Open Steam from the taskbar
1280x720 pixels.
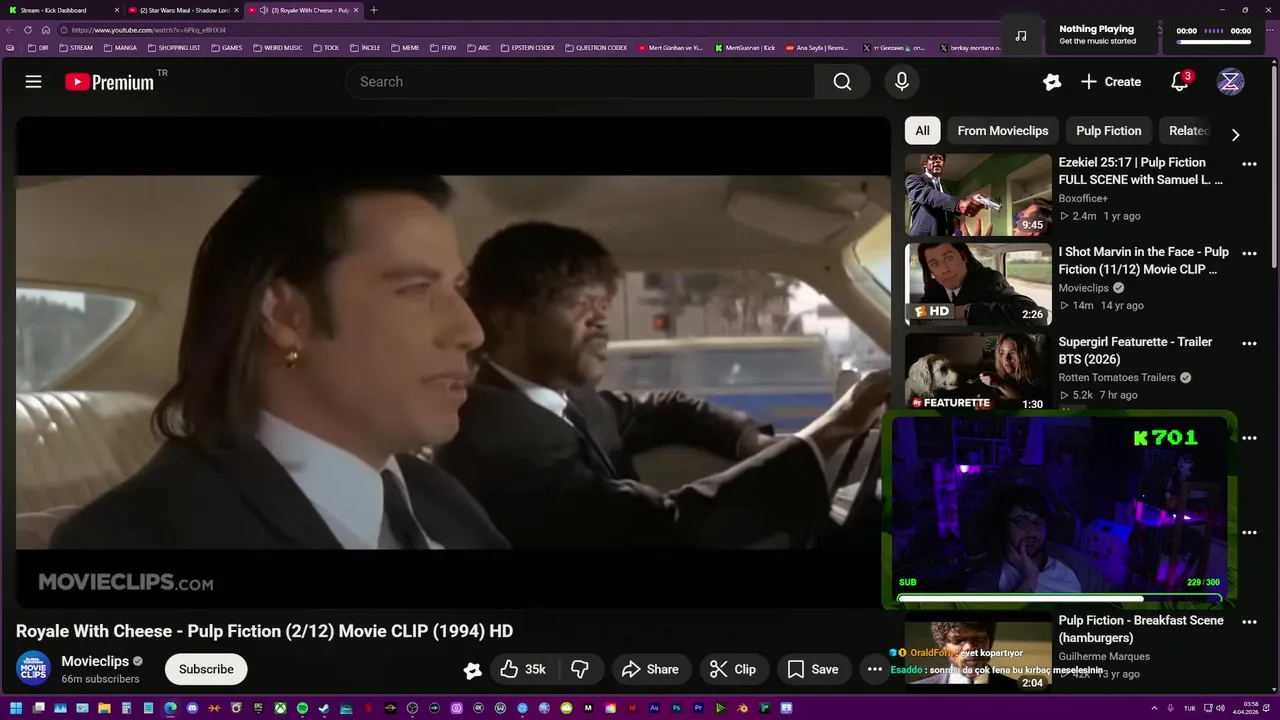(x=324, y=708)
